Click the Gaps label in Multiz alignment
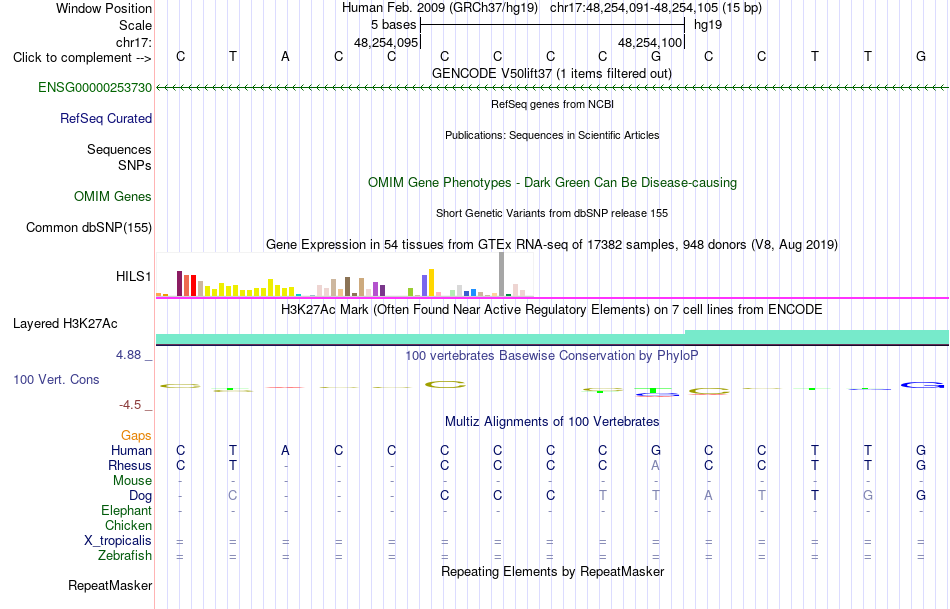The height and width of the screenshot is (609, 950). tap(136, 435)
